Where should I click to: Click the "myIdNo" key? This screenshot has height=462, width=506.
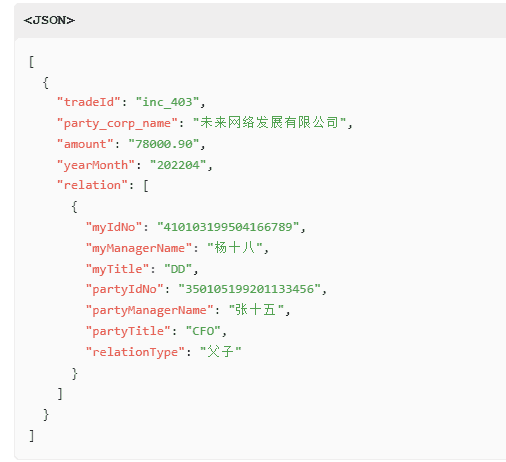click(113, 227)
